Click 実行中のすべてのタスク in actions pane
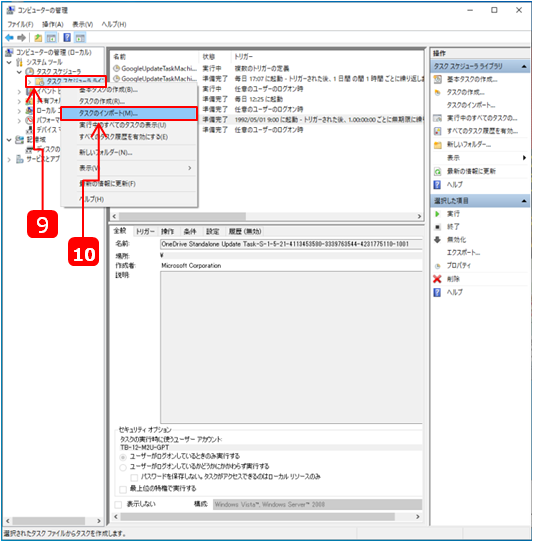533x542 pixels. click(481, 118)
